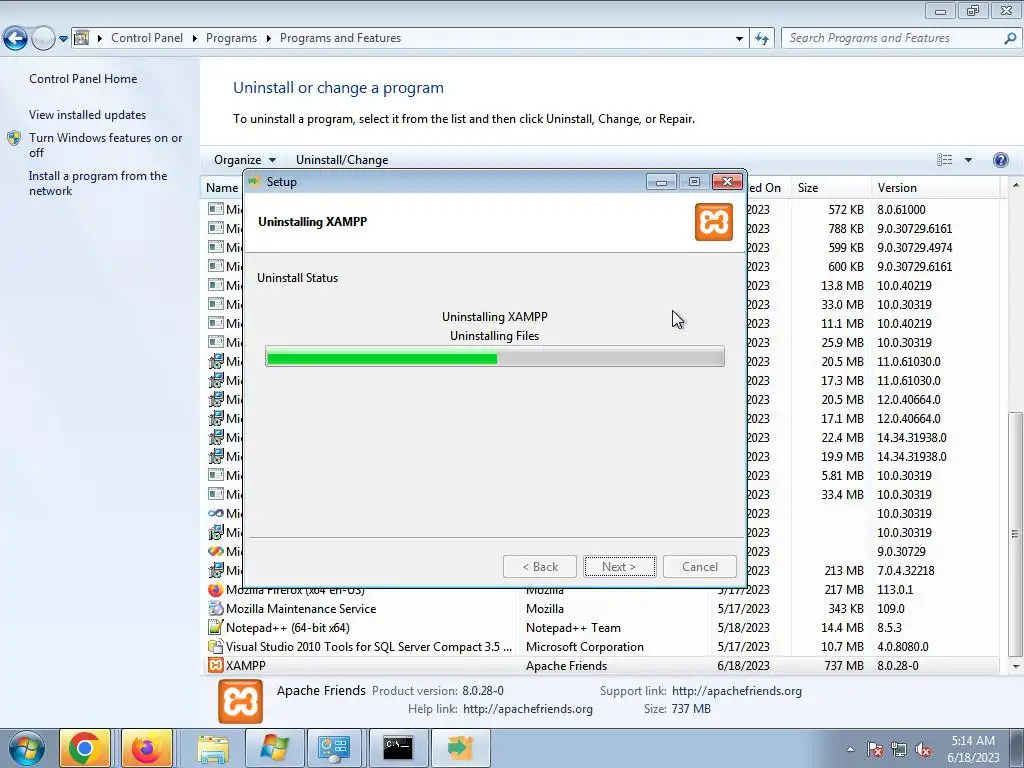Click the XAMPP row icon in program list
Viewport: 1024px width, 768px height.
pyautogui.click(x=215, y=665)
